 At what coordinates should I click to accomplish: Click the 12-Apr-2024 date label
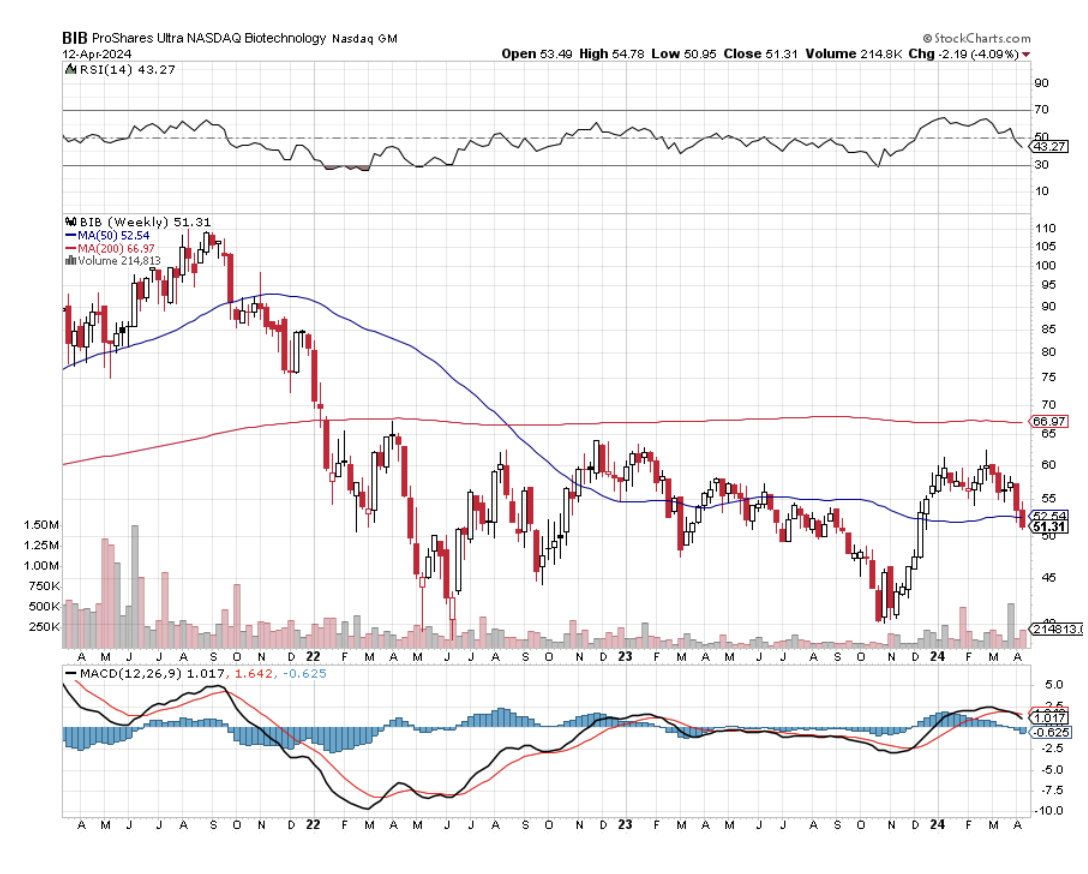(97, 54)
